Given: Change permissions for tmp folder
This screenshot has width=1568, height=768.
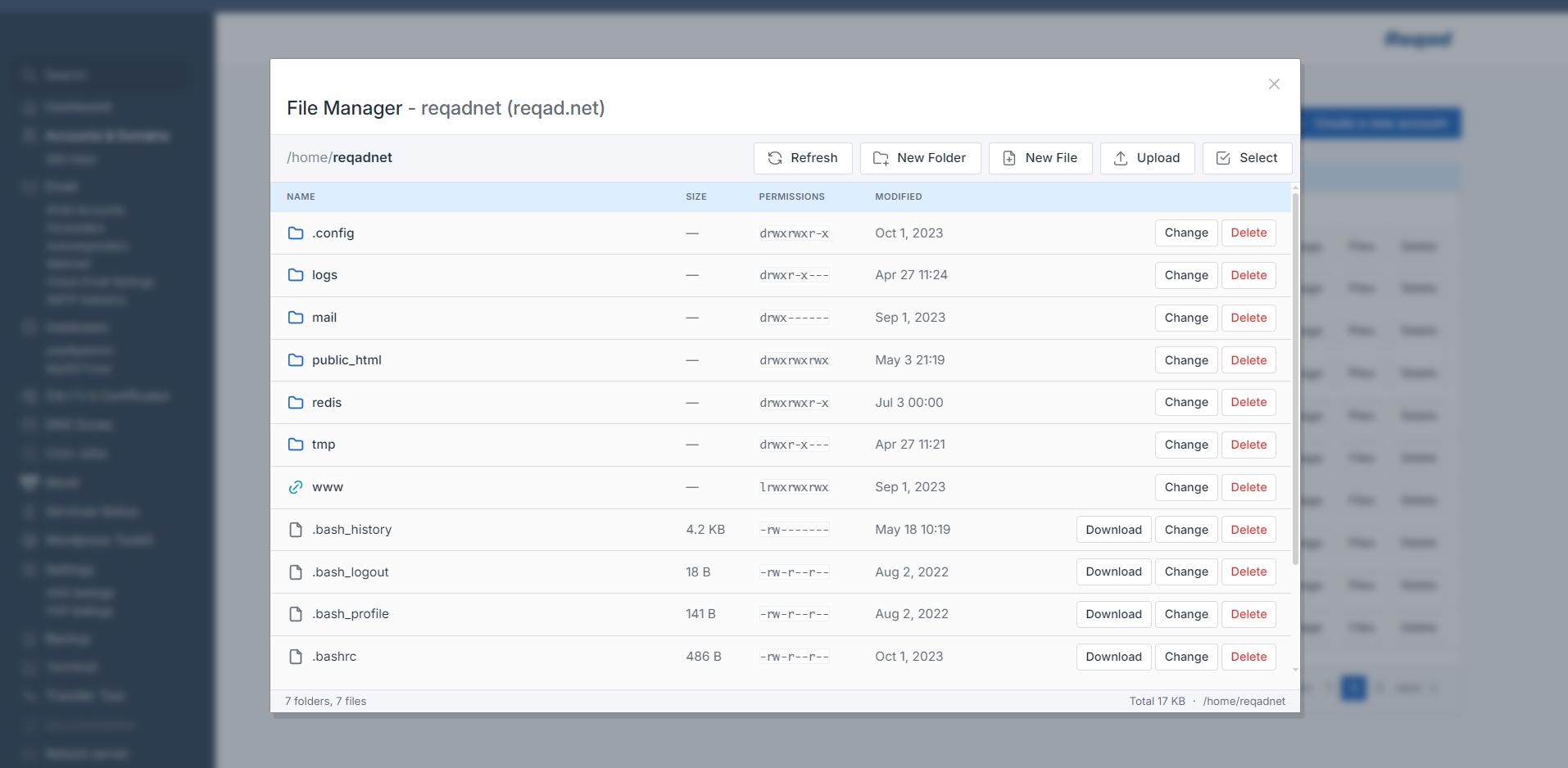Looking at the screenshot, I should pos(1186,445).
